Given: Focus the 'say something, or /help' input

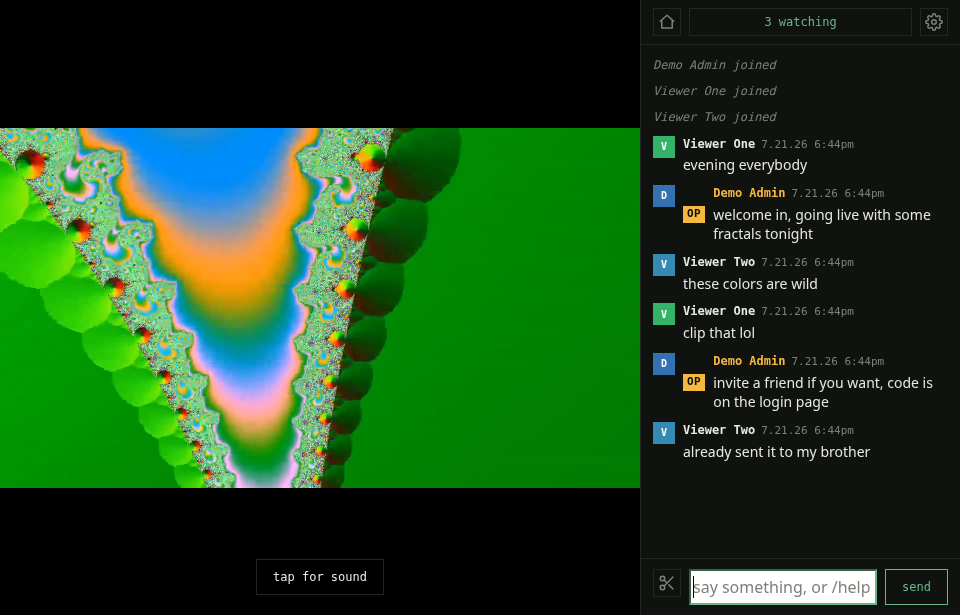Looking at the screenshot, I should (782, 587).
